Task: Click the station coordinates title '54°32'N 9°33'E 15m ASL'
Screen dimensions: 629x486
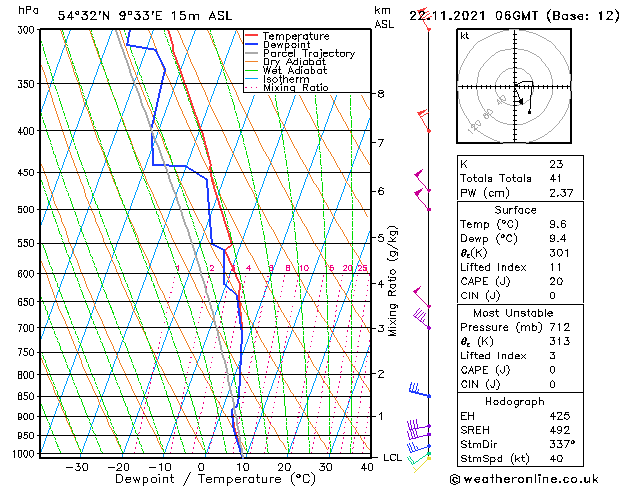Action: (x=145, y=16)
